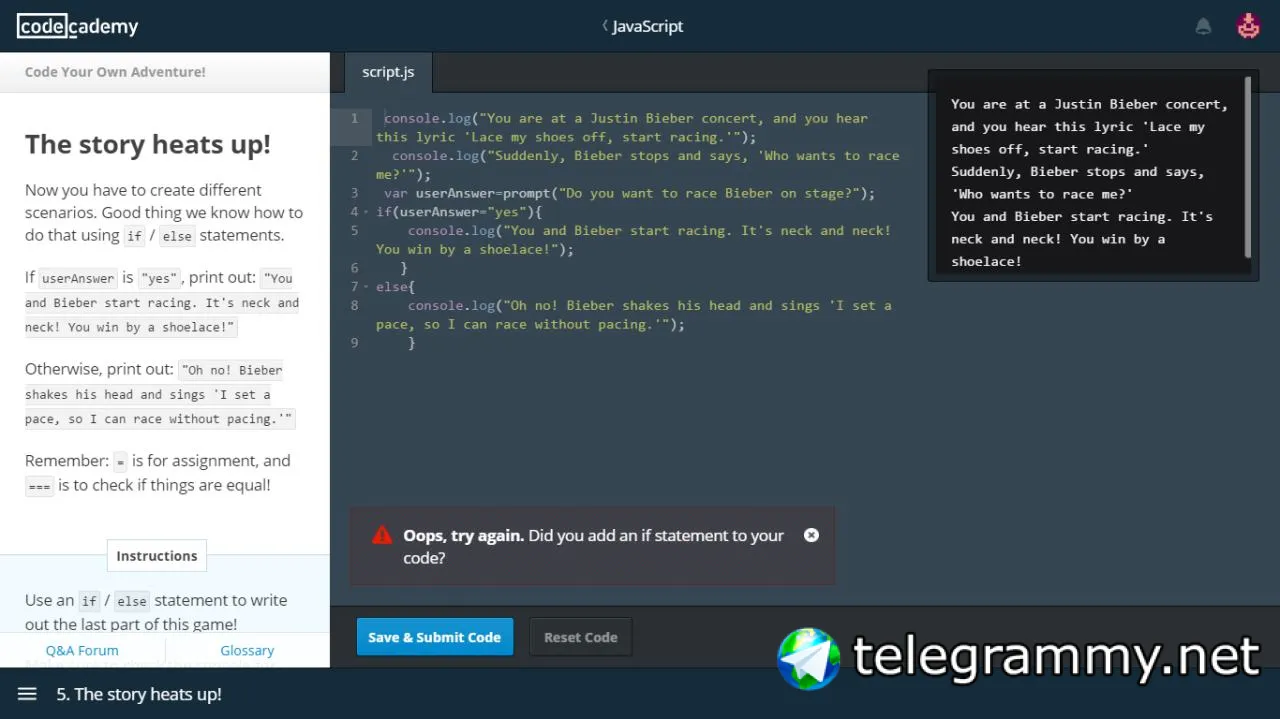Click the Reset Code button
Image resolution: width=1280 pixels, height=719 pixels.
(x=581, y=637)
